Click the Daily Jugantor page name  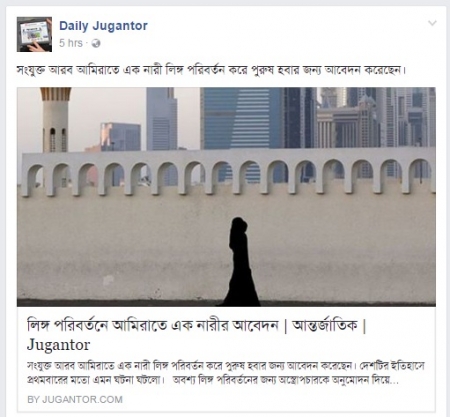click(x=103, y=26)
